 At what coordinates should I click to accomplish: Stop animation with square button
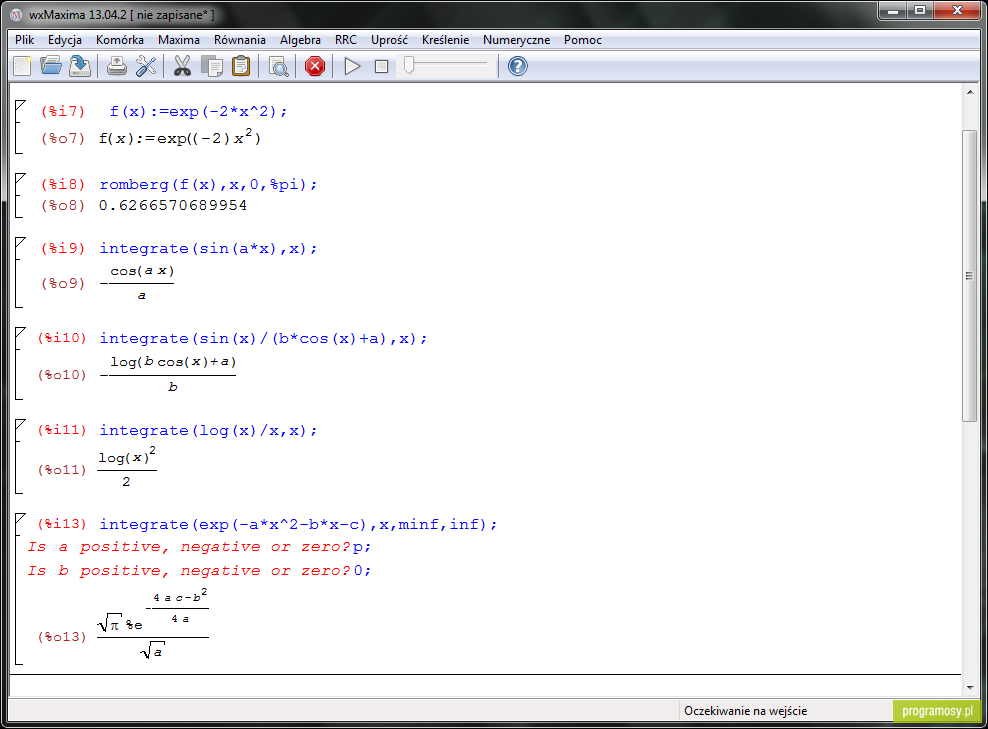(x=381, y=66)
